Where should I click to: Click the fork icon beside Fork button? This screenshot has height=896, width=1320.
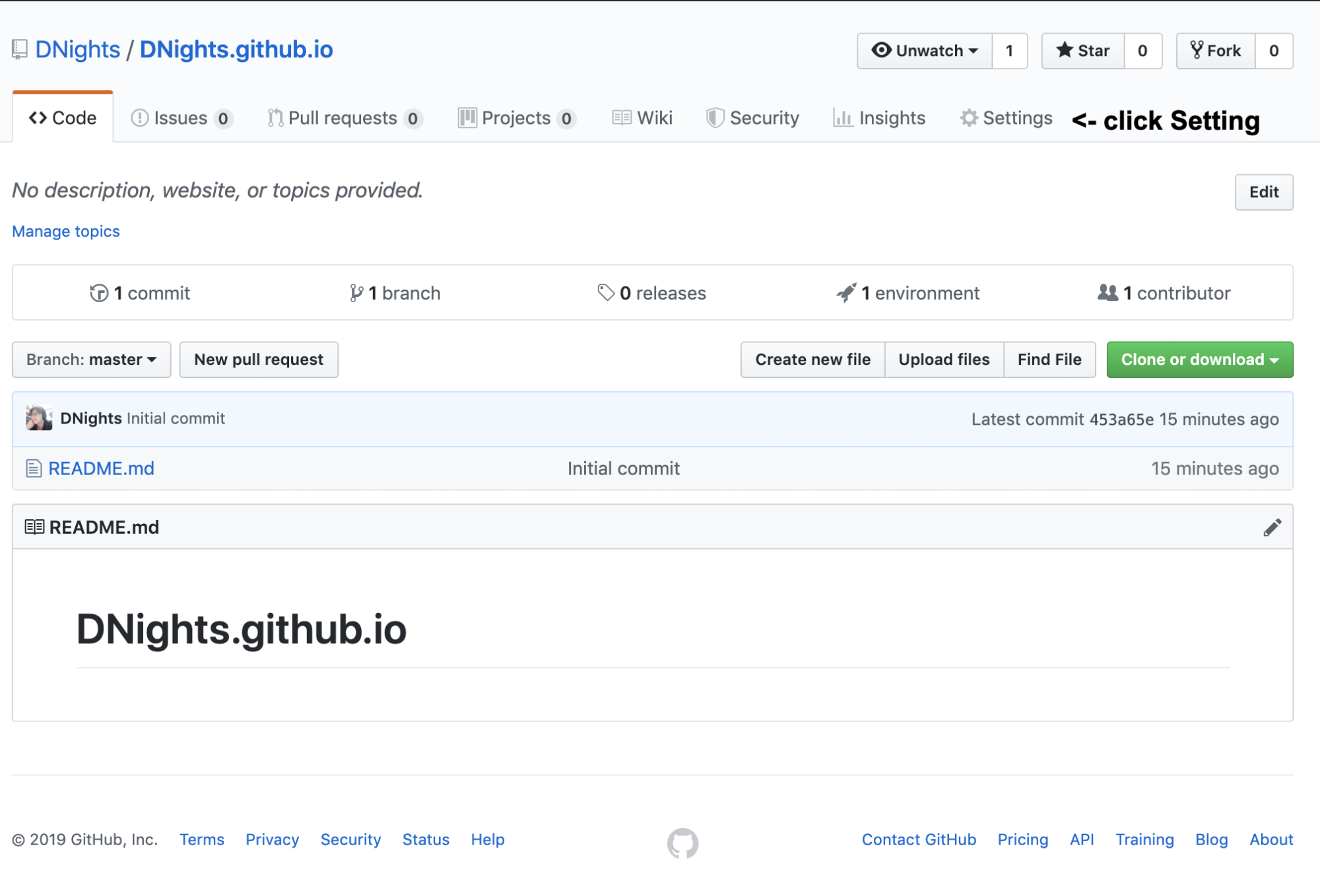(x=1196, y=50)
